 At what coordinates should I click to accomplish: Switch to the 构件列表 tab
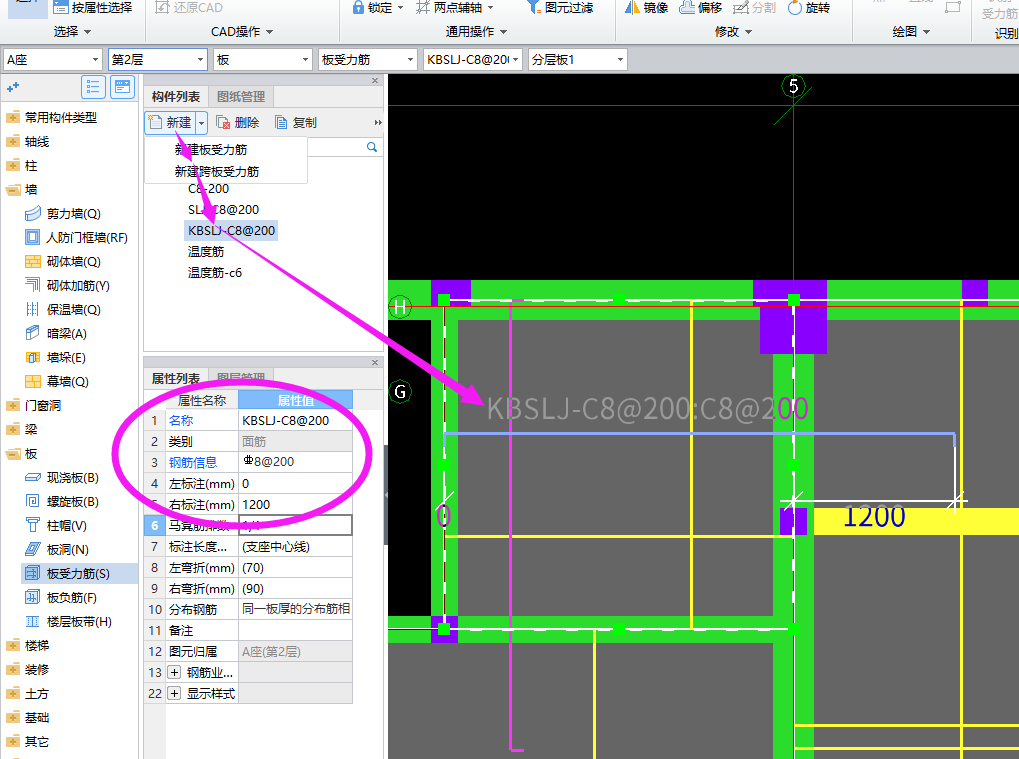click(175, 97)
